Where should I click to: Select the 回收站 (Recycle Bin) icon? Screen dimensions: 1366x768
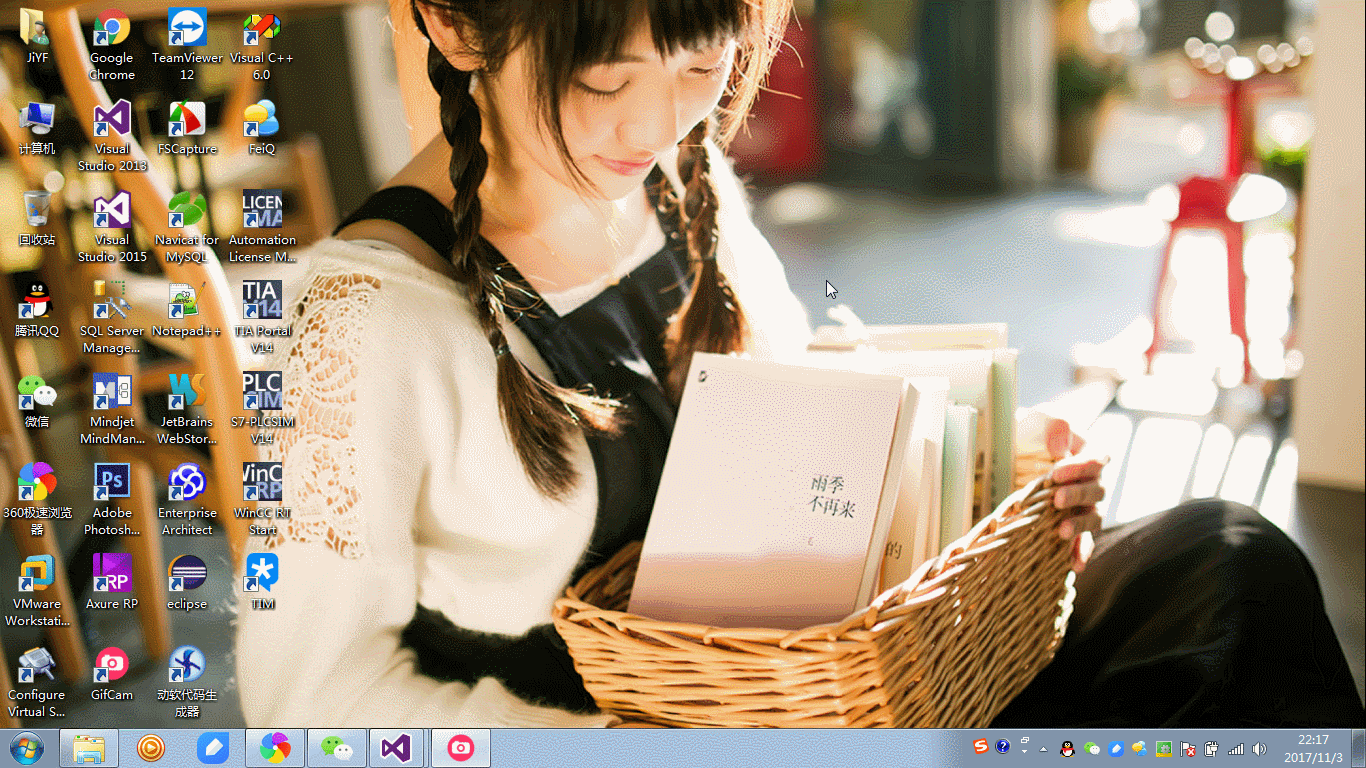click(x=37, y=218)
